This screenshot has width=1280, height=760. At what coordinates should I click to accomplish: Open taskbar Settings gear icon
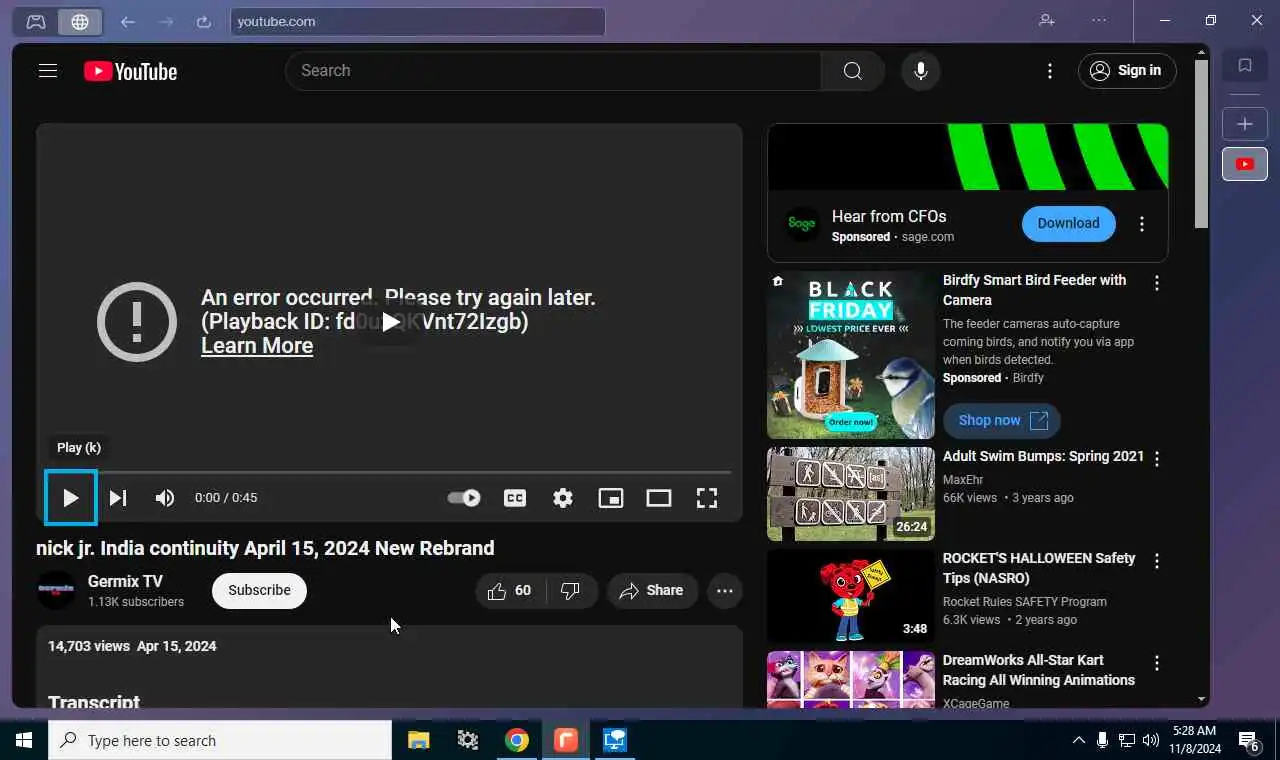[468, 740]
